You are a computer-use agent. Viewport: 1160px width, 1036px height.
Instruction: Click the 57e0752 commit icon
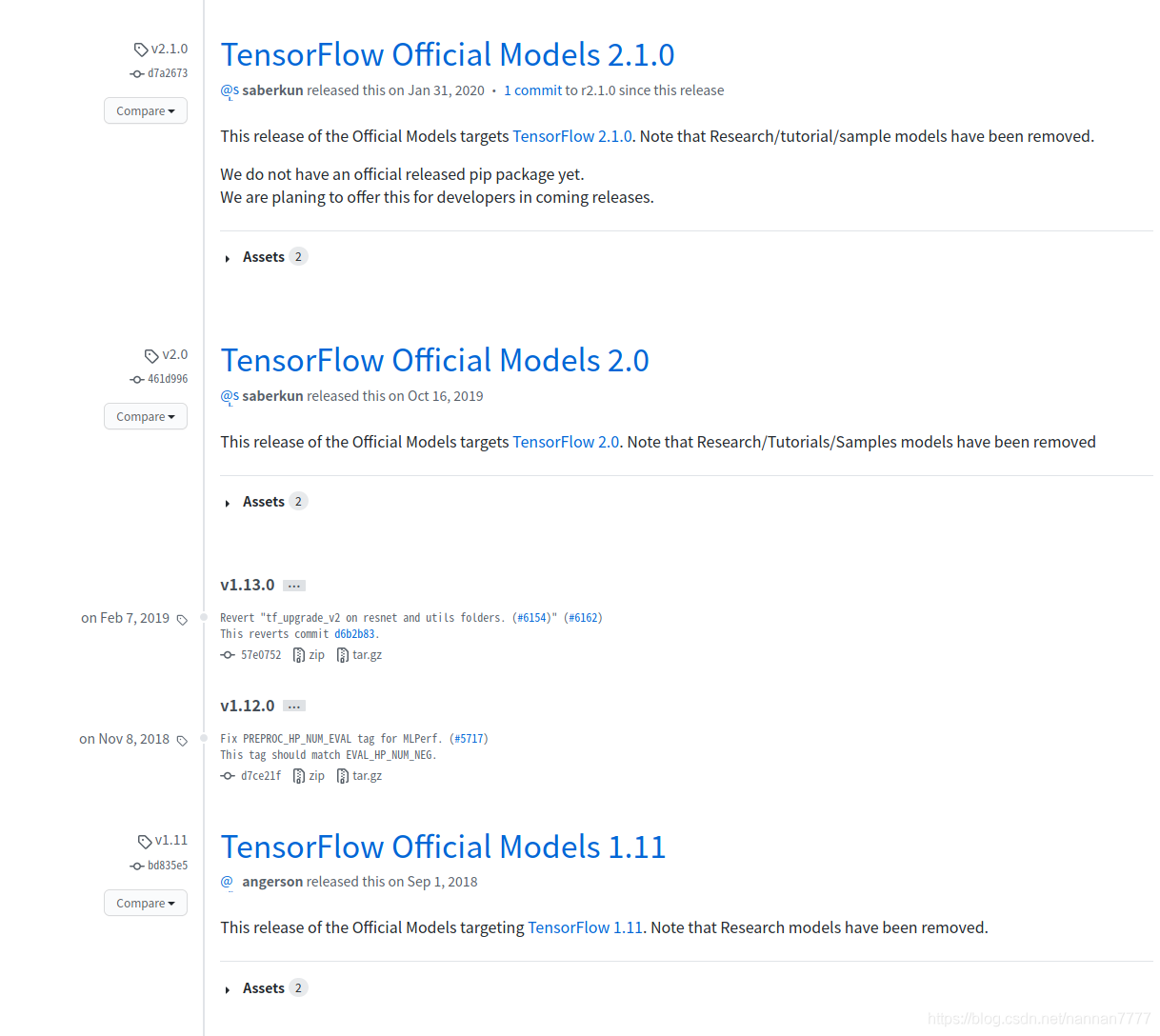[228, 655]
